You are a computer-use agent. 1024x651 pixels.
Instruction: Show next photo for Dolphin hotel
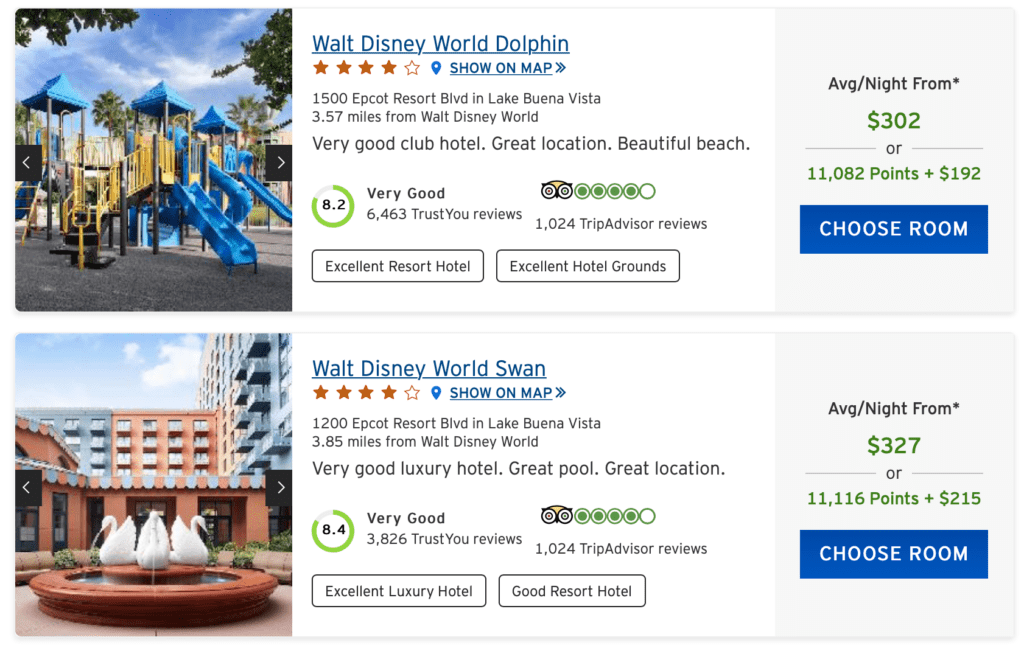click(x=280, y=162)
